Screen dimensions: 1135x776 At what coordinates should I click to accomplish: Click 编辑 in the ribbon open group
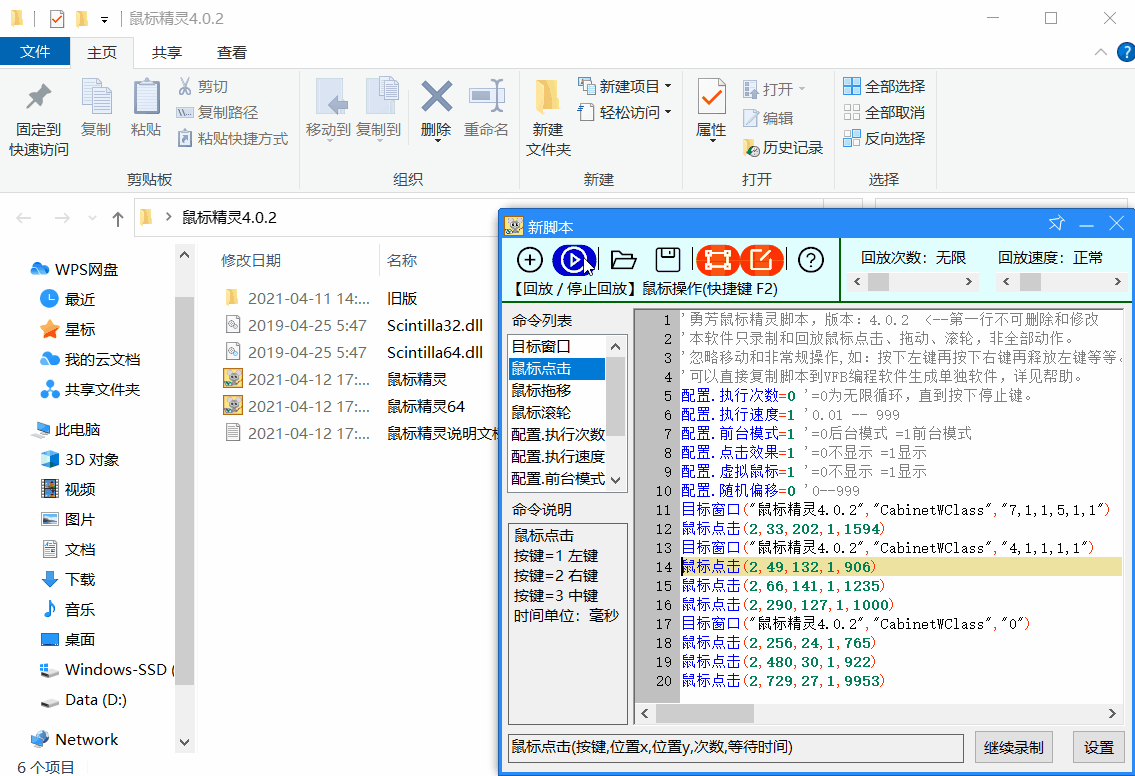point(769,118)
